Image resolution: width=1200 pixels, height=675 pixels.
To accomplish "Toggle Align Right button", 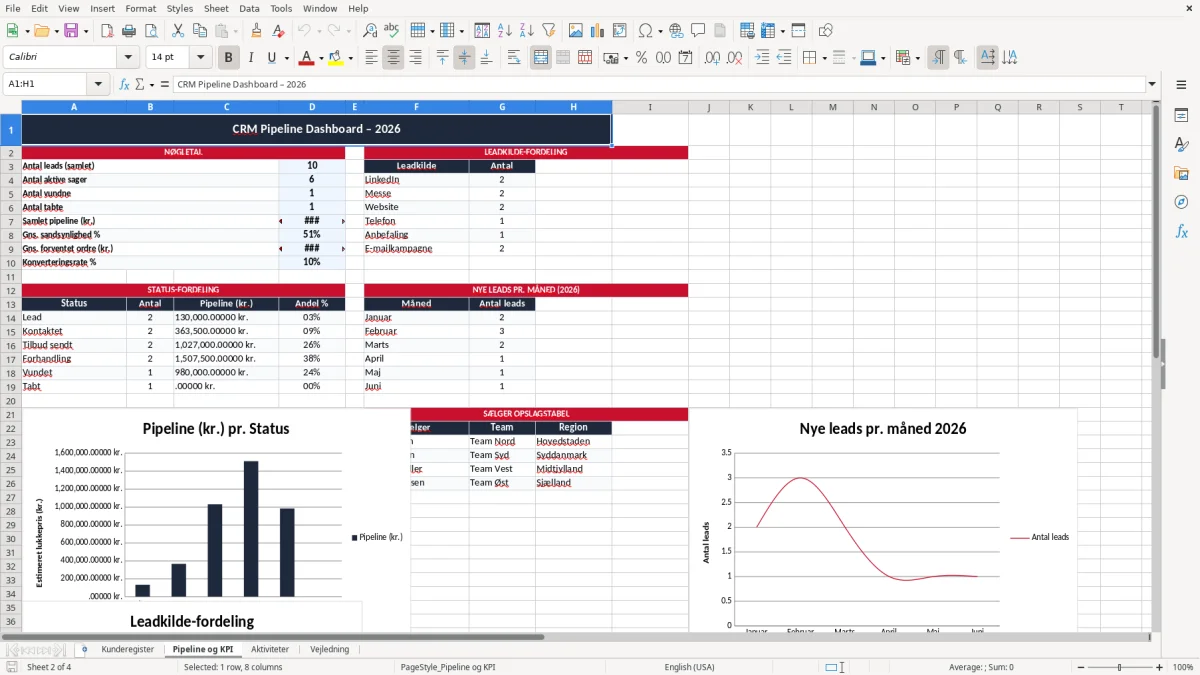I will 415,58.
